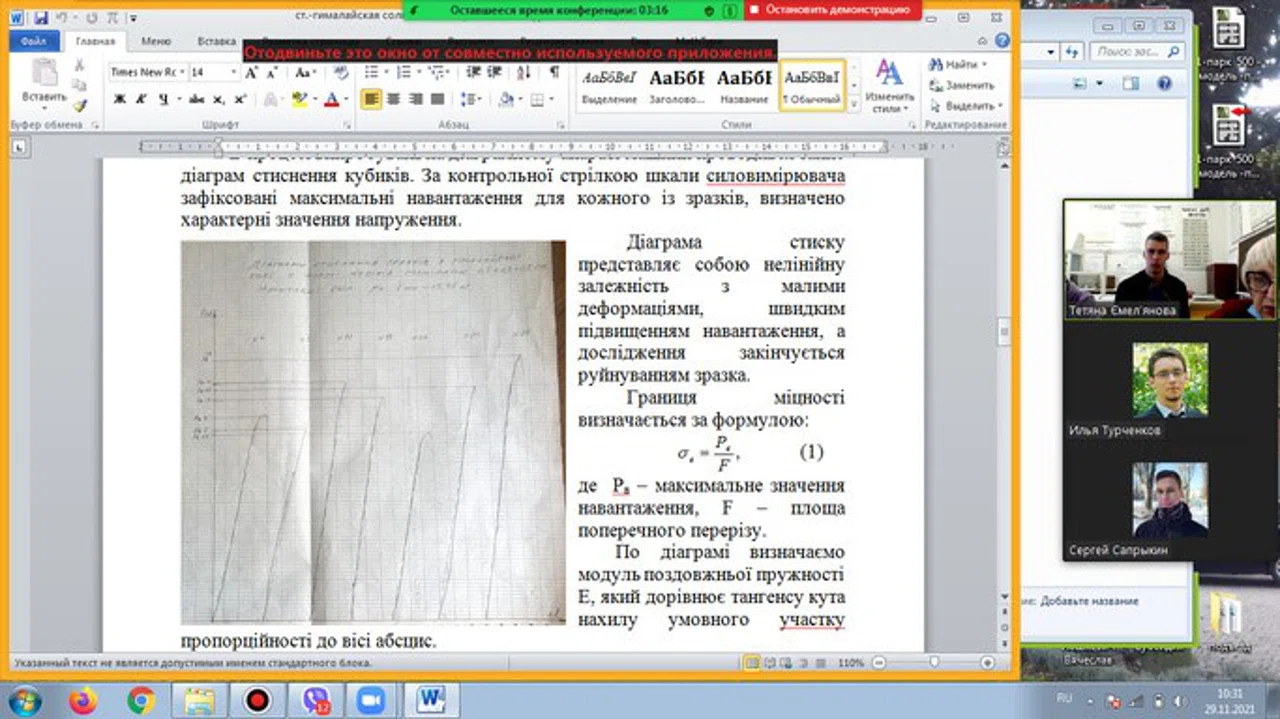Open Google Chrome from taskbar
The height and width of the screenshot is (719, 1280).
coord(141,701)
